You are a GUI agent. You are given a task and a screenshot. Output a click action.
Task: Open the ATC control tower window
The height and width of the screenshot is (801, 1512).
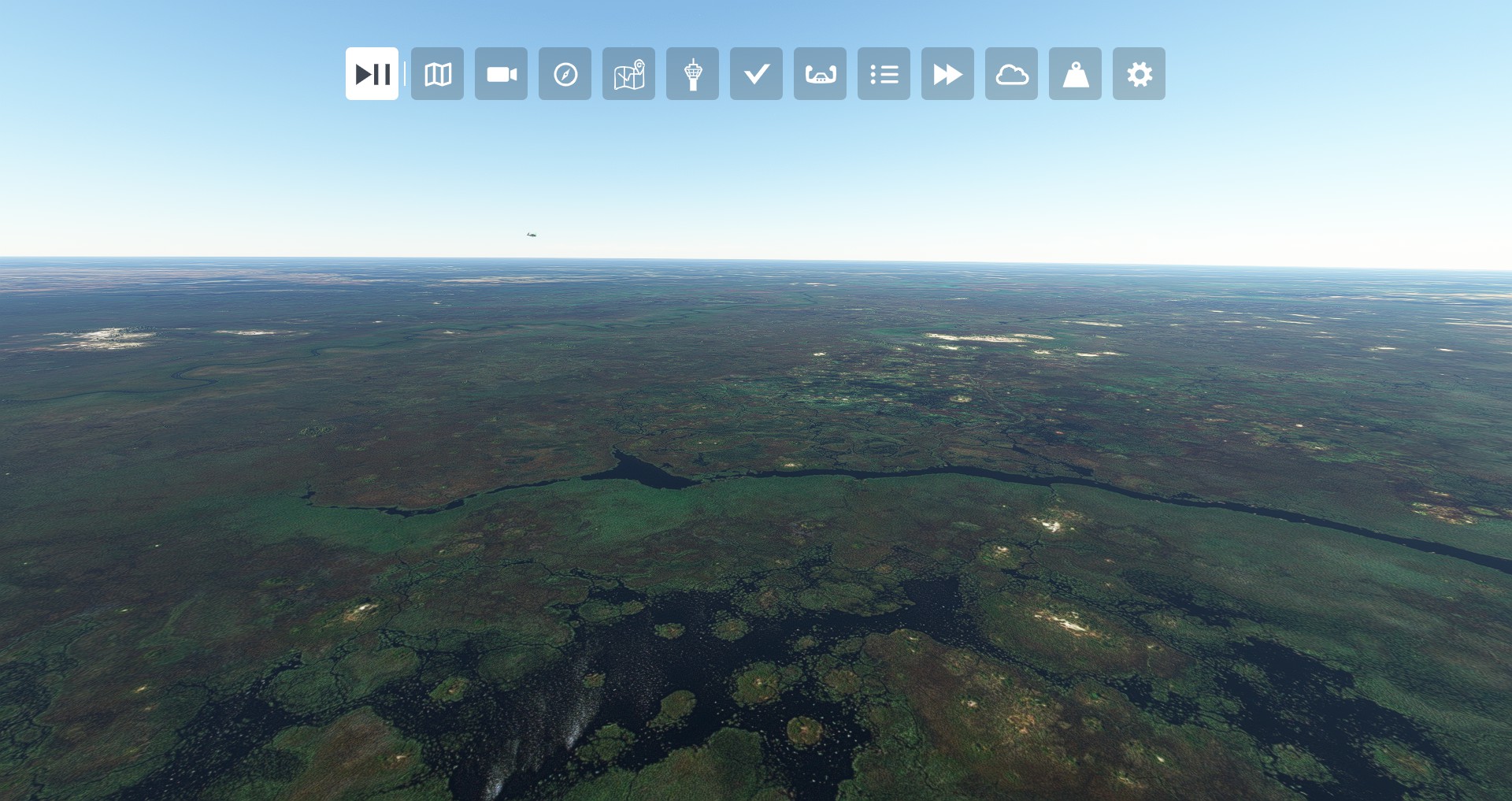692,74
